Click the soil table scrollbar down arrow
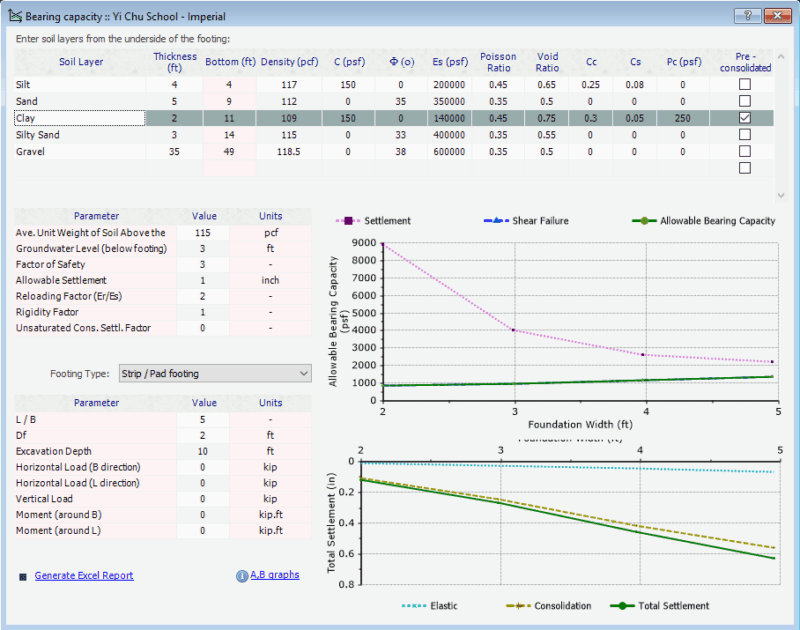800x630 pixels. tap(781, 195)
